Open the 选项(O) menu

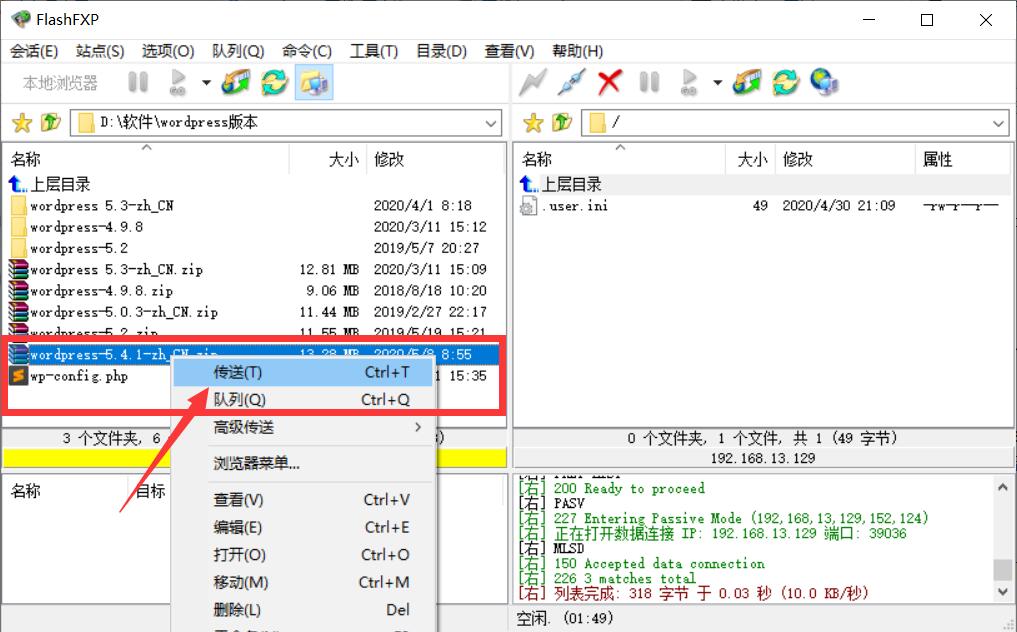(x=168, y=51)
